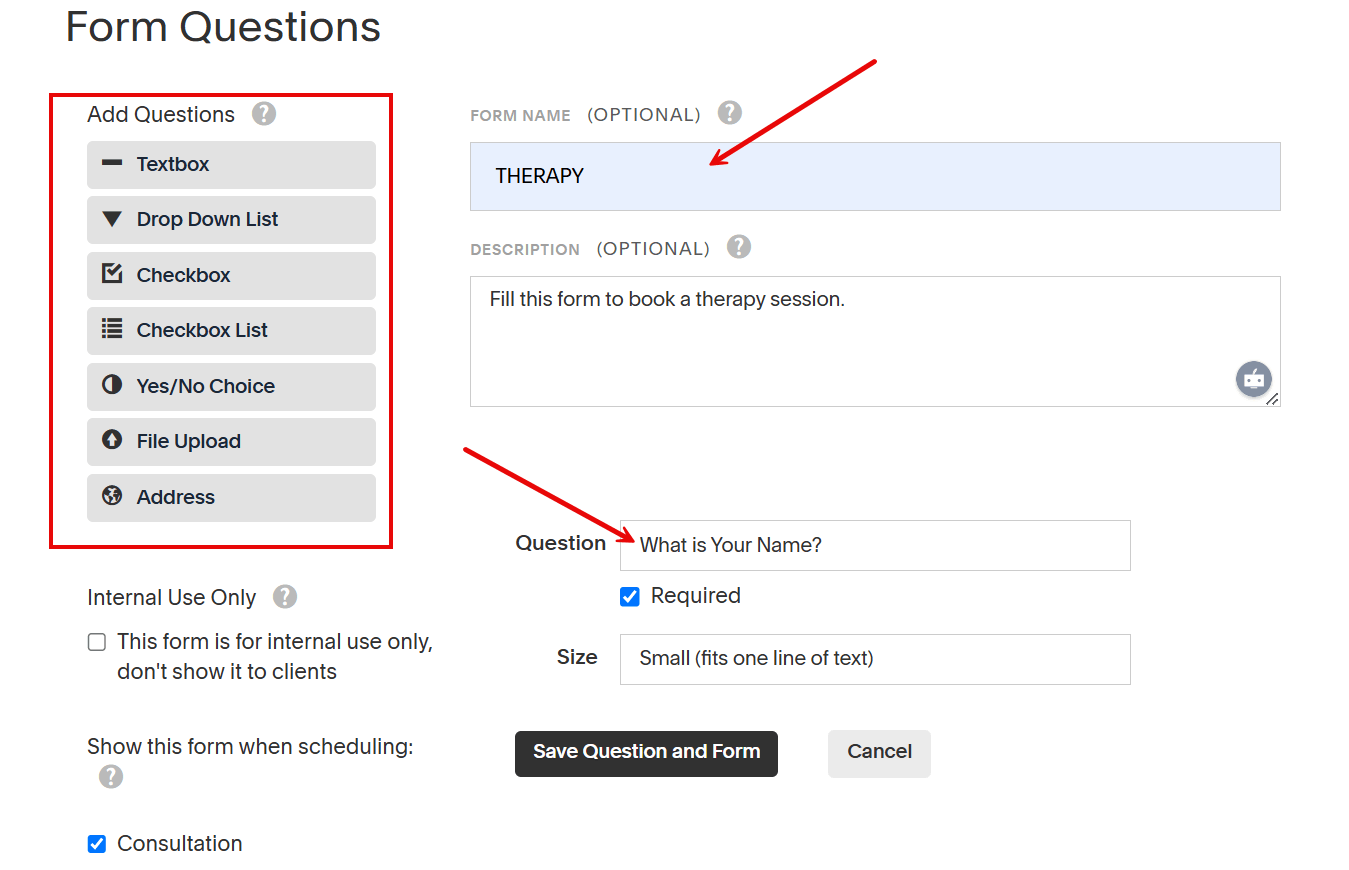
Task: Open the AI assistant in the description box
Action: coord(1253,379)
